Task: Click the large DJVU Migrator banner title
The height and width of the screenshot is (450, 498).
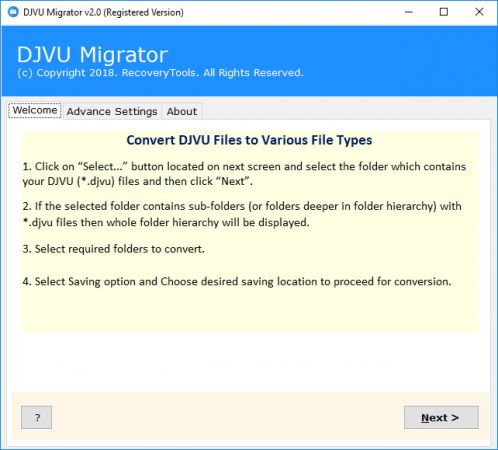Action: 92,55
